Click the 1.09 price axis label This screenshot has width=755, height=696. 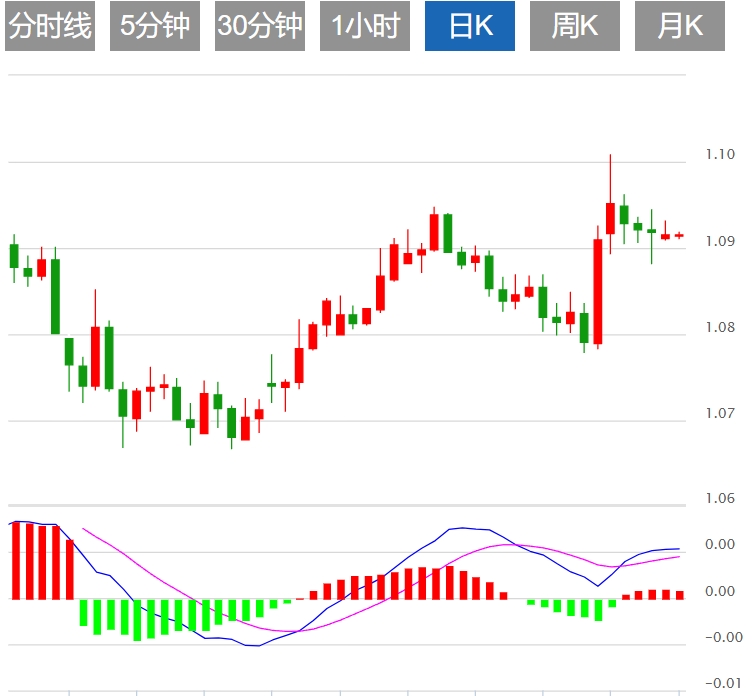point(719,241)
